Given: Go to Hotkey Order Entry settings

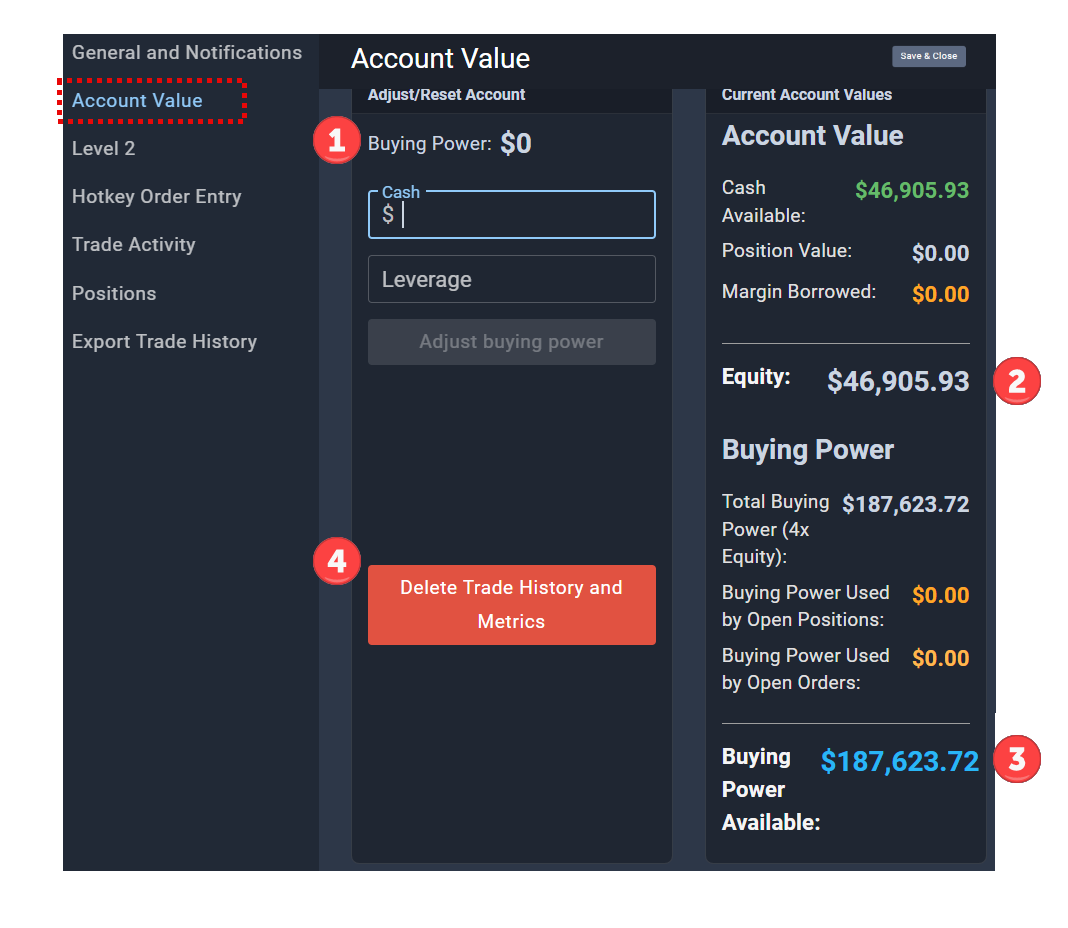Looking at the screenshot, I should pyautogui.click(x=157, y=197).
